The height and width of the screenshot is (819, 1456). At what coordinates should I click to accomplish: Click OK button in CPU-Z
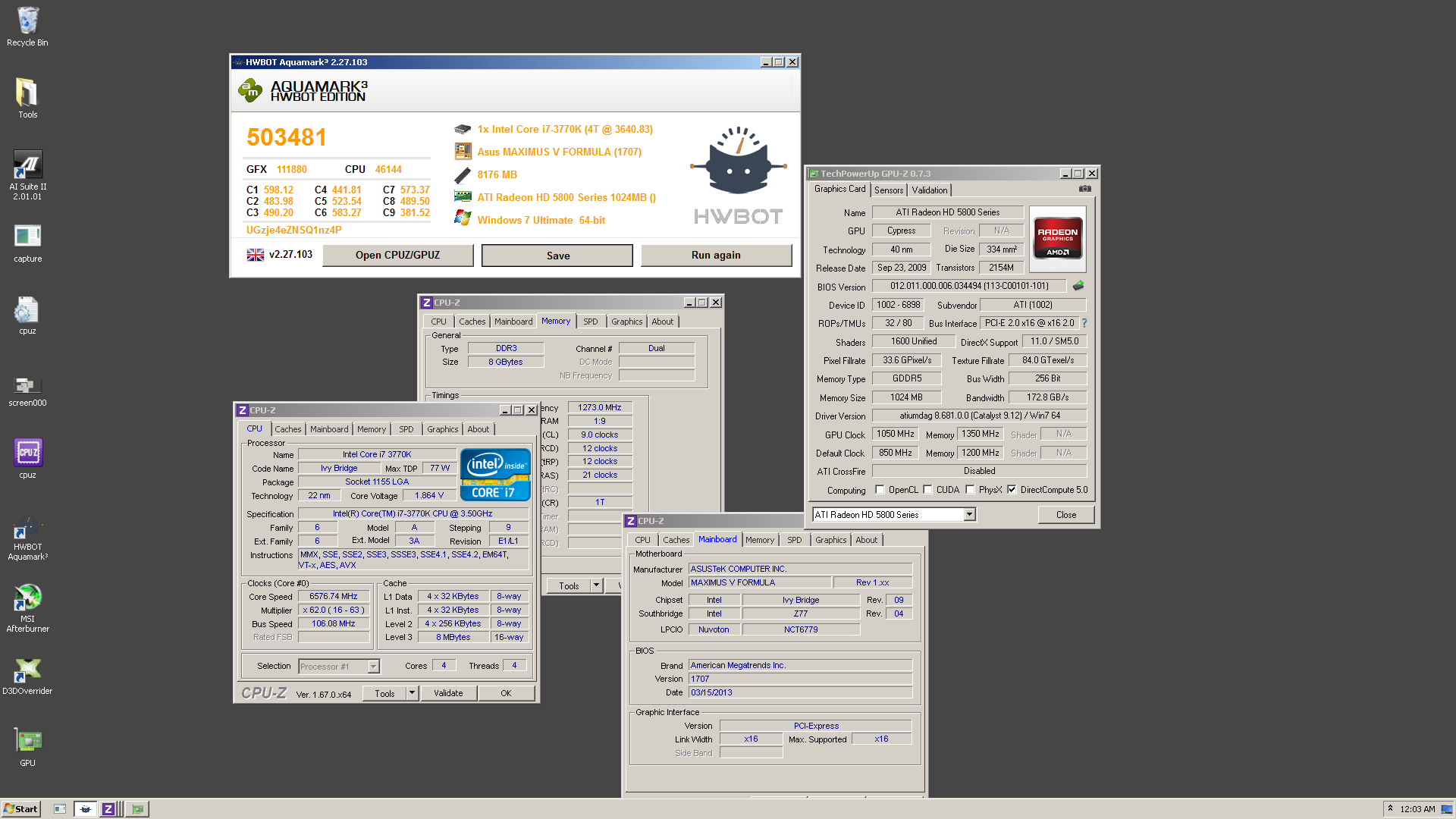coord(506,693)
